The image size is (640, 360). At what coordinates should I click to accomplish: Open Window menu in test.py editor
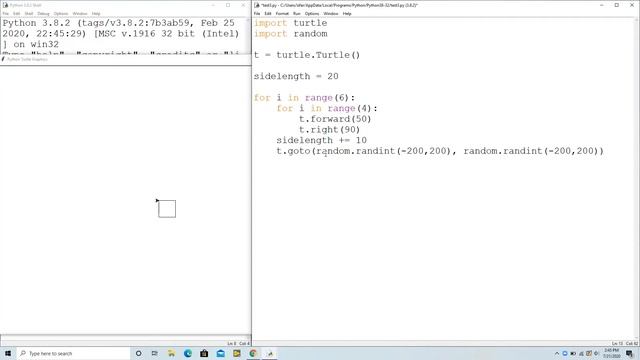tap(331, 13)
